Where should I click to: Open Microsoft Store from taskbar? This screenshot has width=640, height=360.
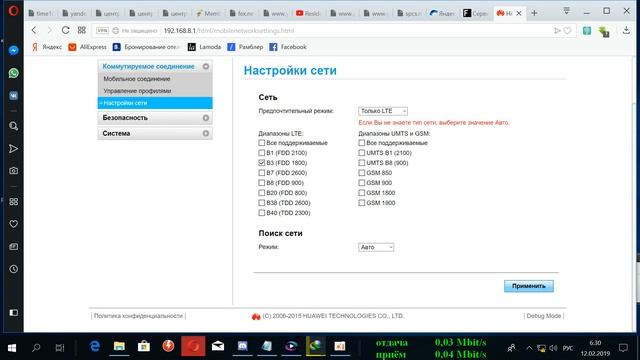click(x=144, y=347)
